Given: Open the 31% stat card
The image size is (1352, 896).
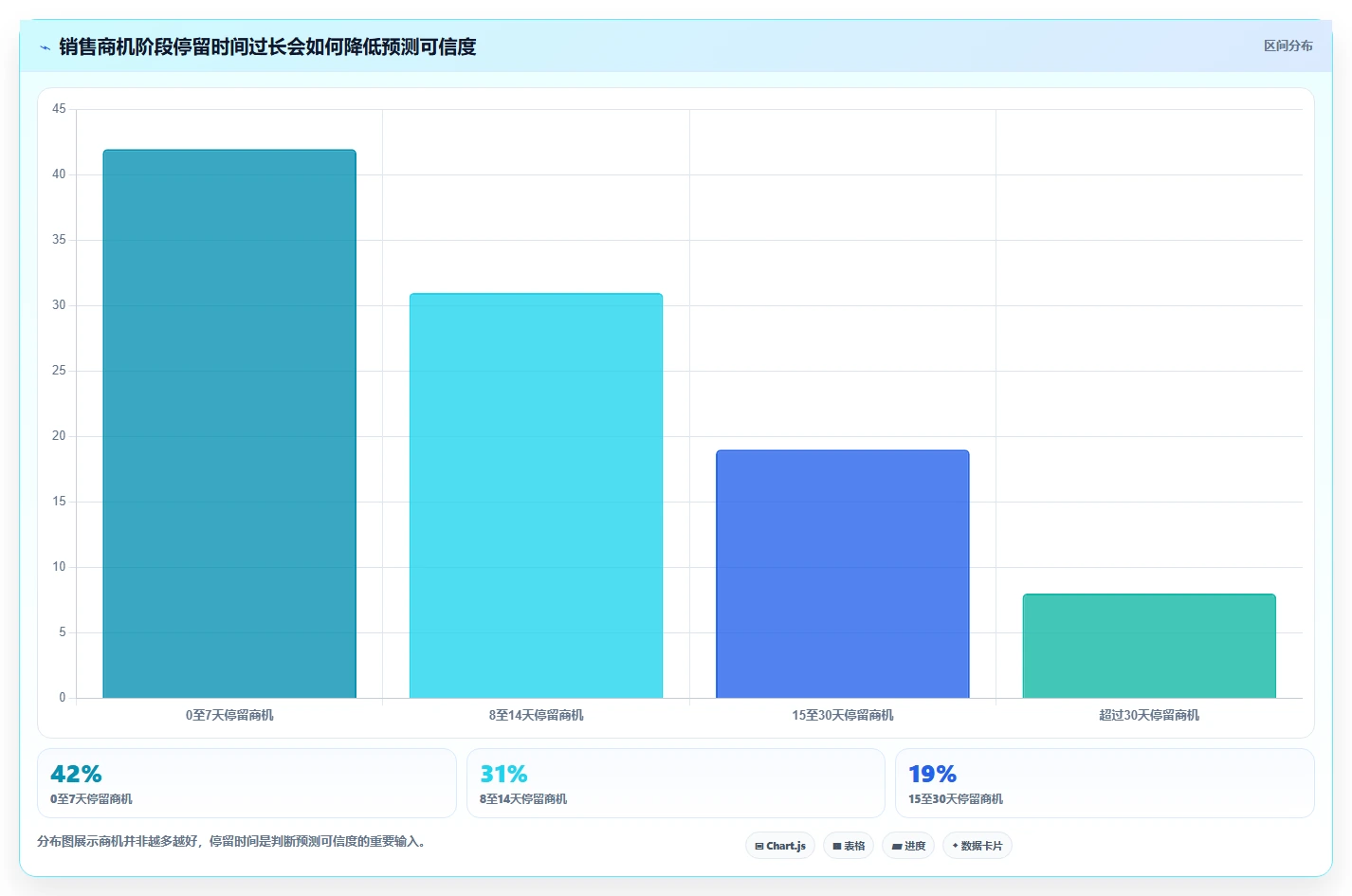Looking at the screenshot, I should pos(676,783).
